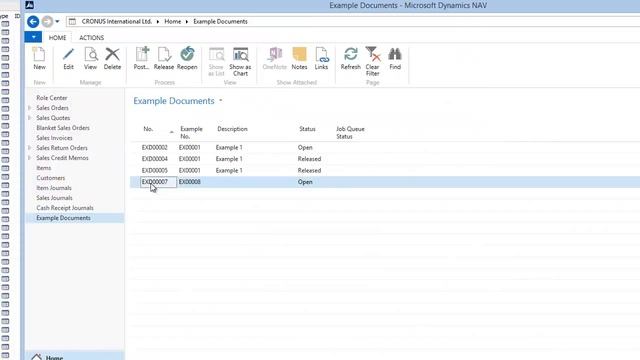Sort by the No. column header
The height and width of the screenshot is (360, 640).
(x=148, y=129)
